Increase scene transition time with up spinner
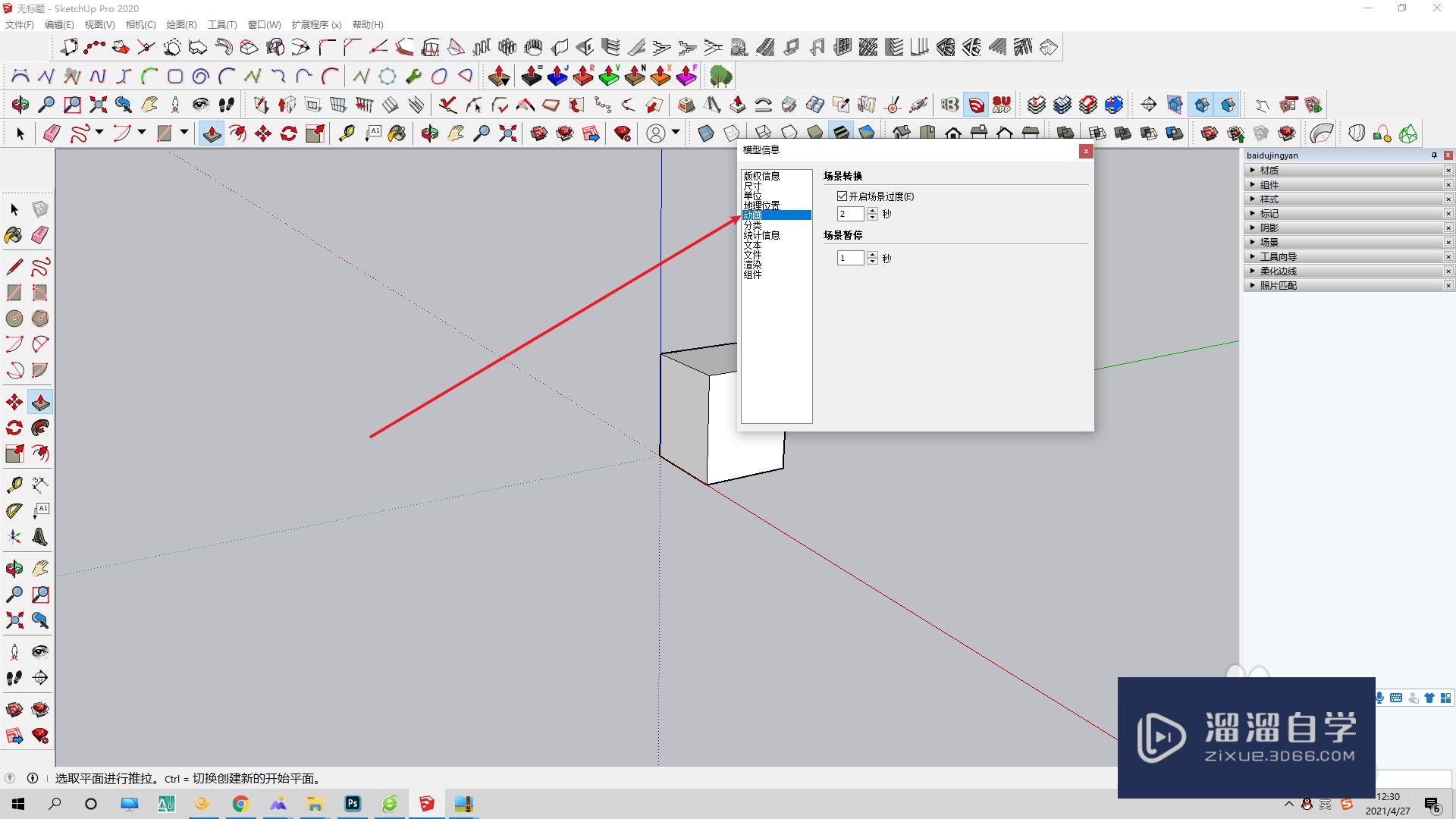The height and width of the screenshot is (819, 1456). [872, 211]
